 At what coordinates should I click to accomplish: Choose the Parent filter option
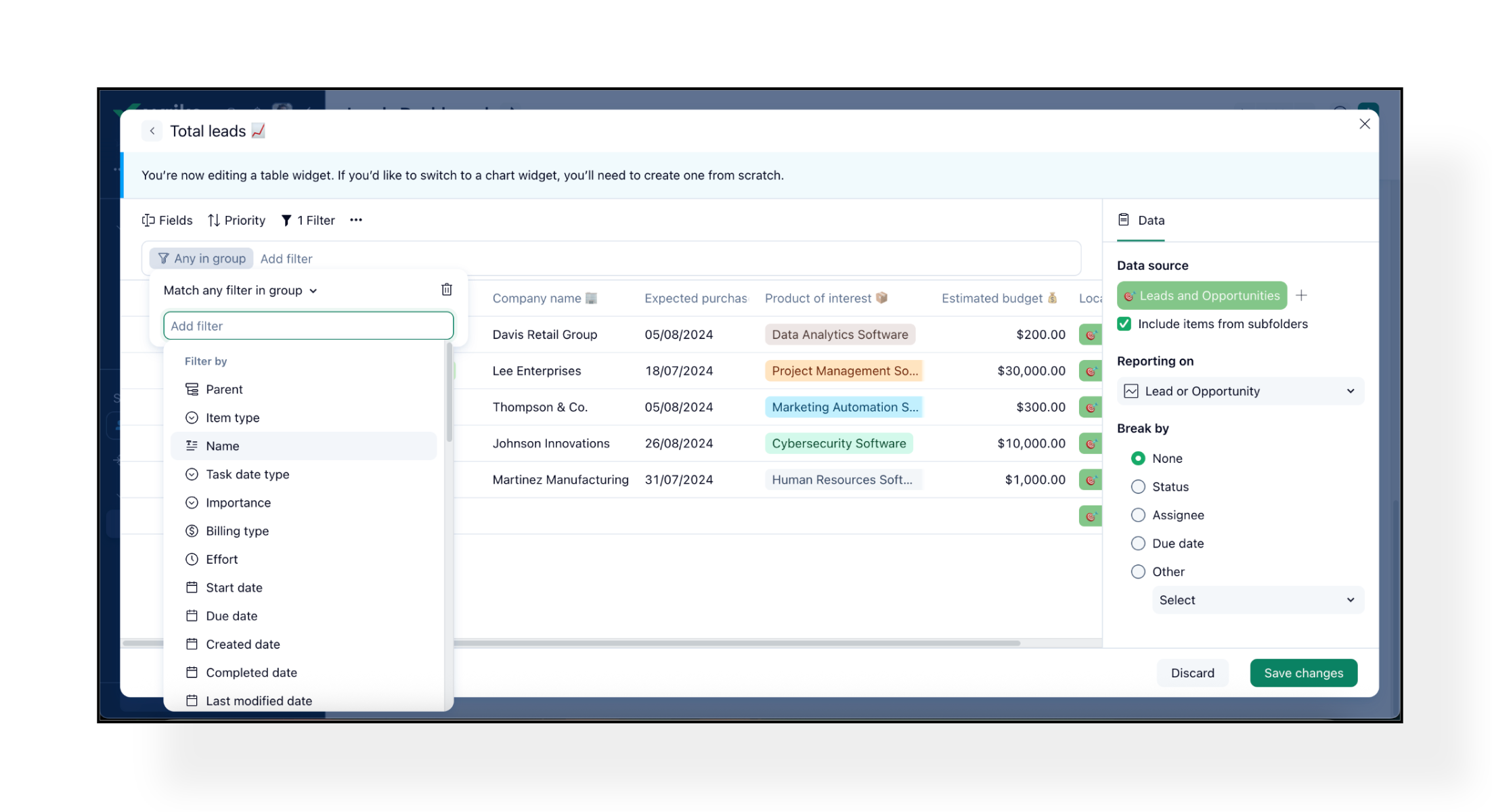304,389
